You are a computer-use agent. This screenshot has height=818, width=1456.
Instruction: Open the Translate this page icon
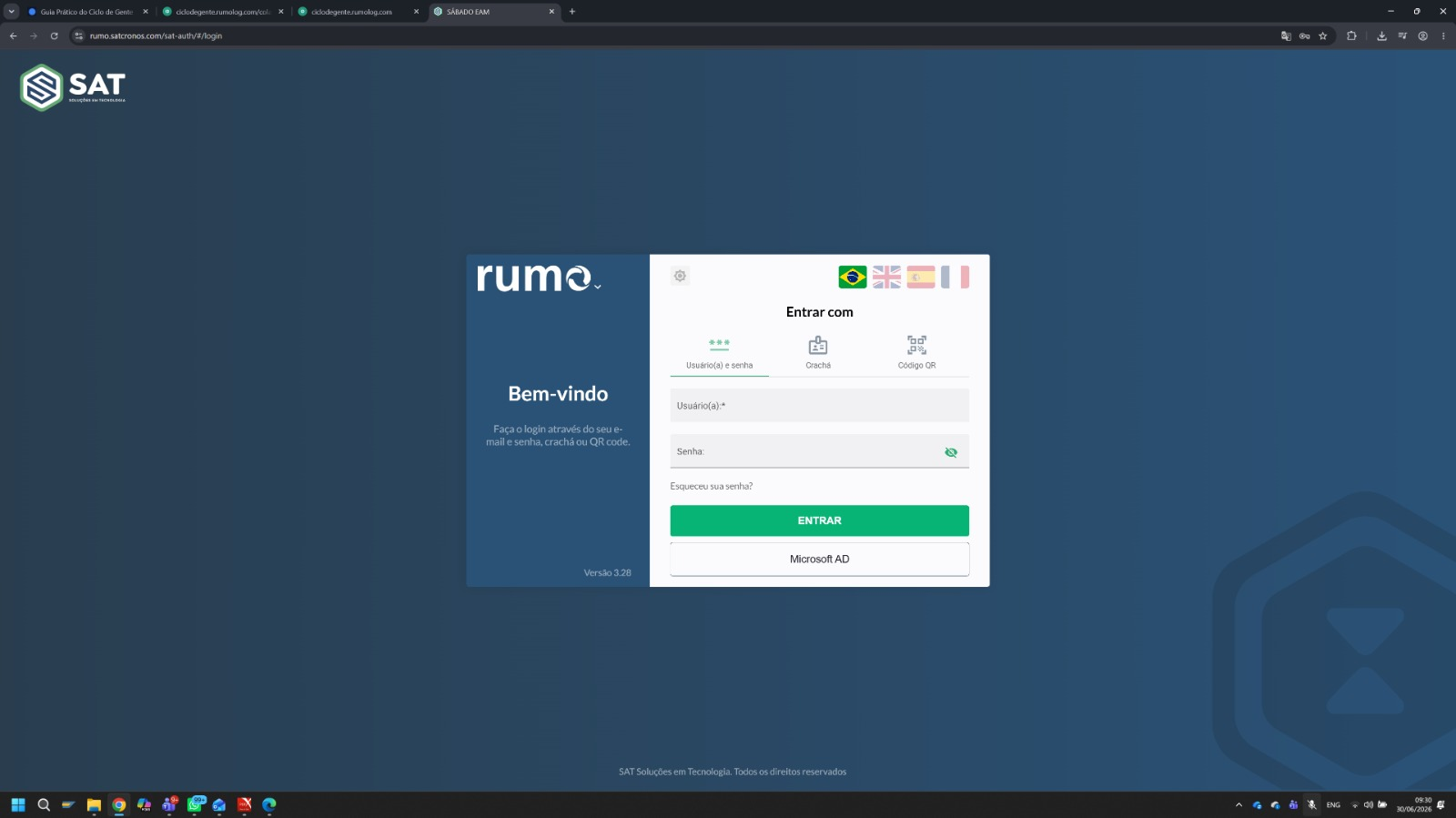(x=1286, y=36)
